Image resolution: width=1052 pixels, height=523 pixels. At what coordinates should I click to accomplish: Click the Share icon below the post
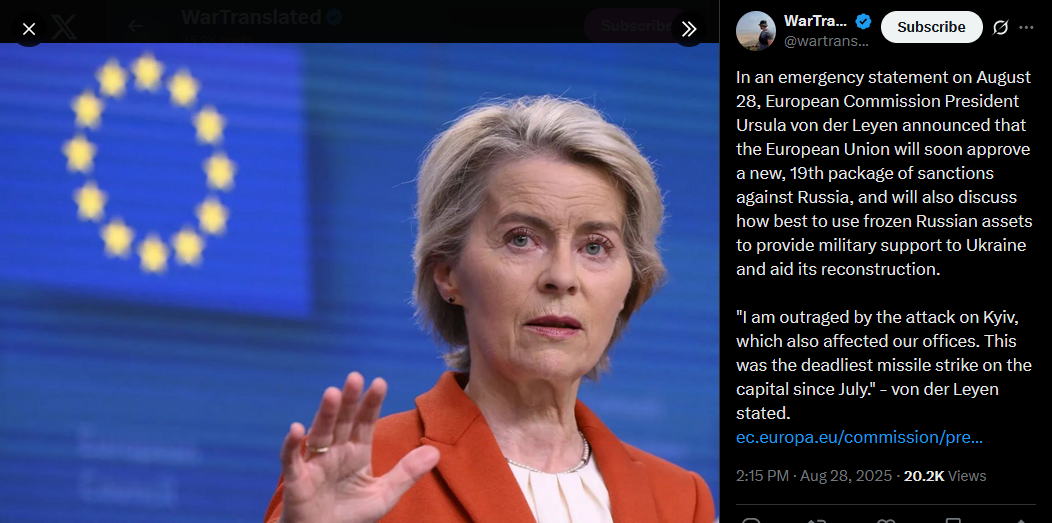tap(1020, 522)
